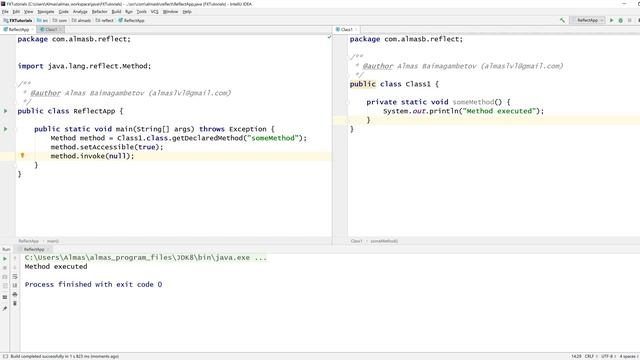The image size is (640, 360).
Task: Click the Stop icon in the Run panel
Action: (5, 267)
